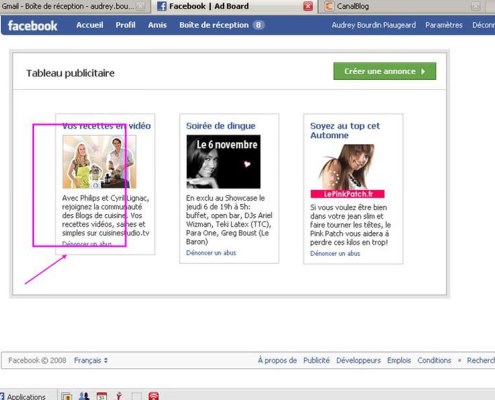
Task: Click the facebook logo in header
Action: [x=32, y=26]
